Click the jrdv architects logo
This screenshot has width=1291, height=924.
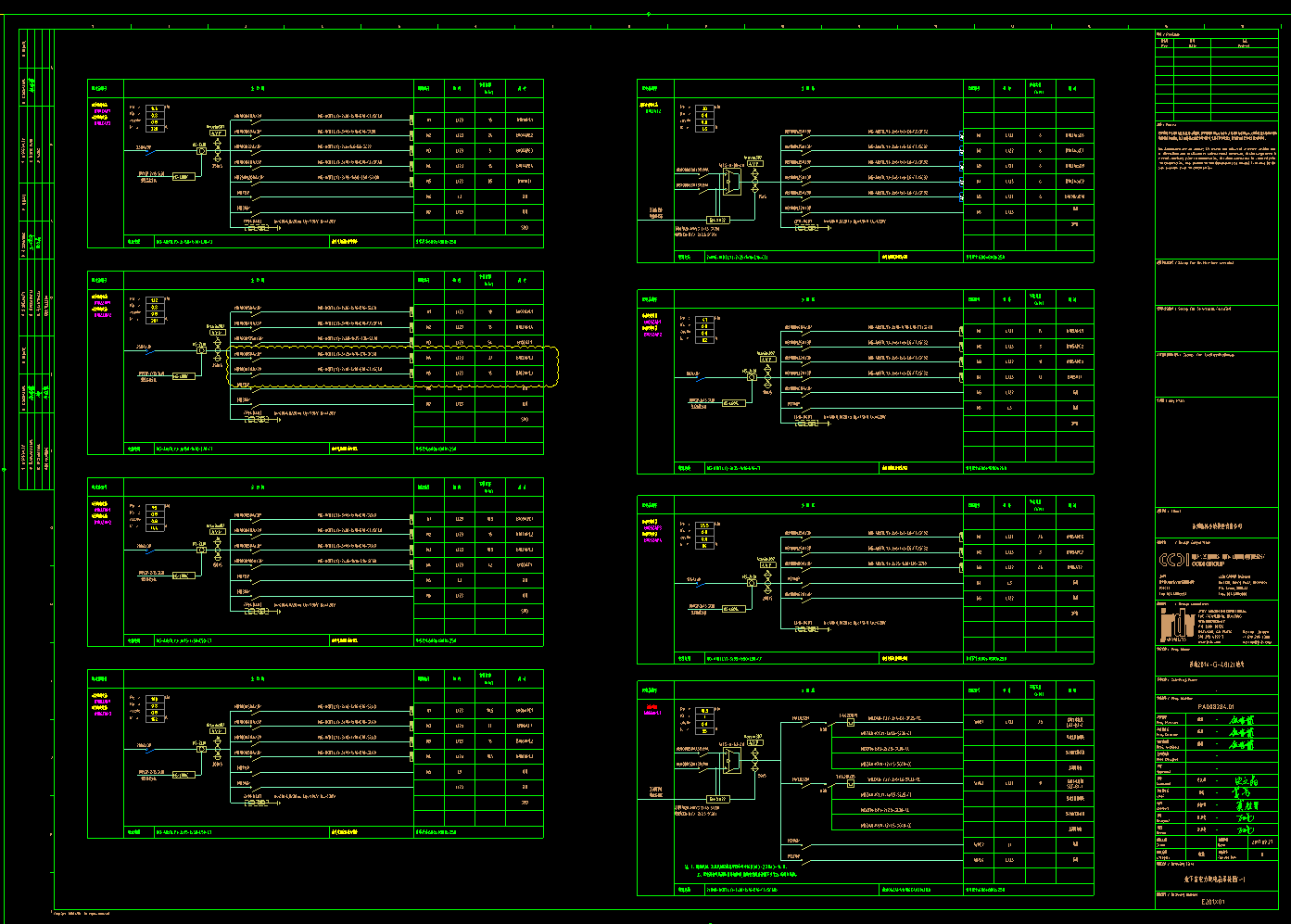1177,626
